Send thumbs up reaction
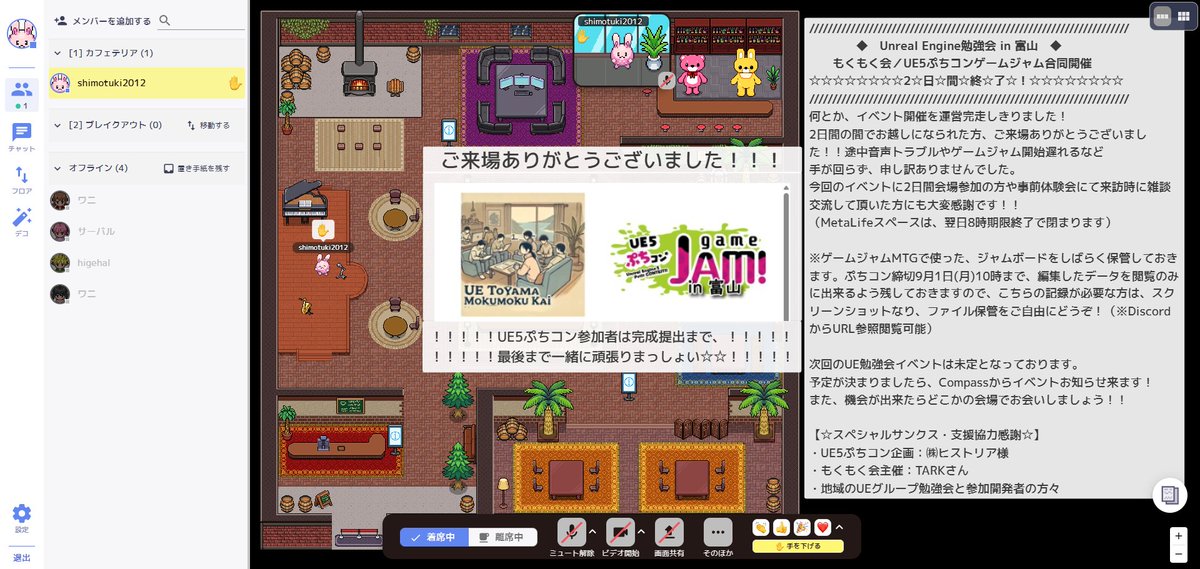Image resolution: width=1200 pixels, height=569 pixels. click(x=781, y=528)
